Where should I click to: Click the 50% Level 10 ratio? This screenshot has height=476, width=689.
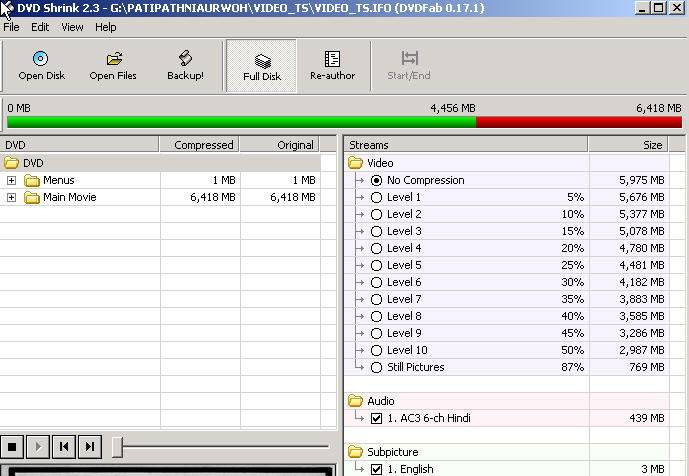pos(573,350)
